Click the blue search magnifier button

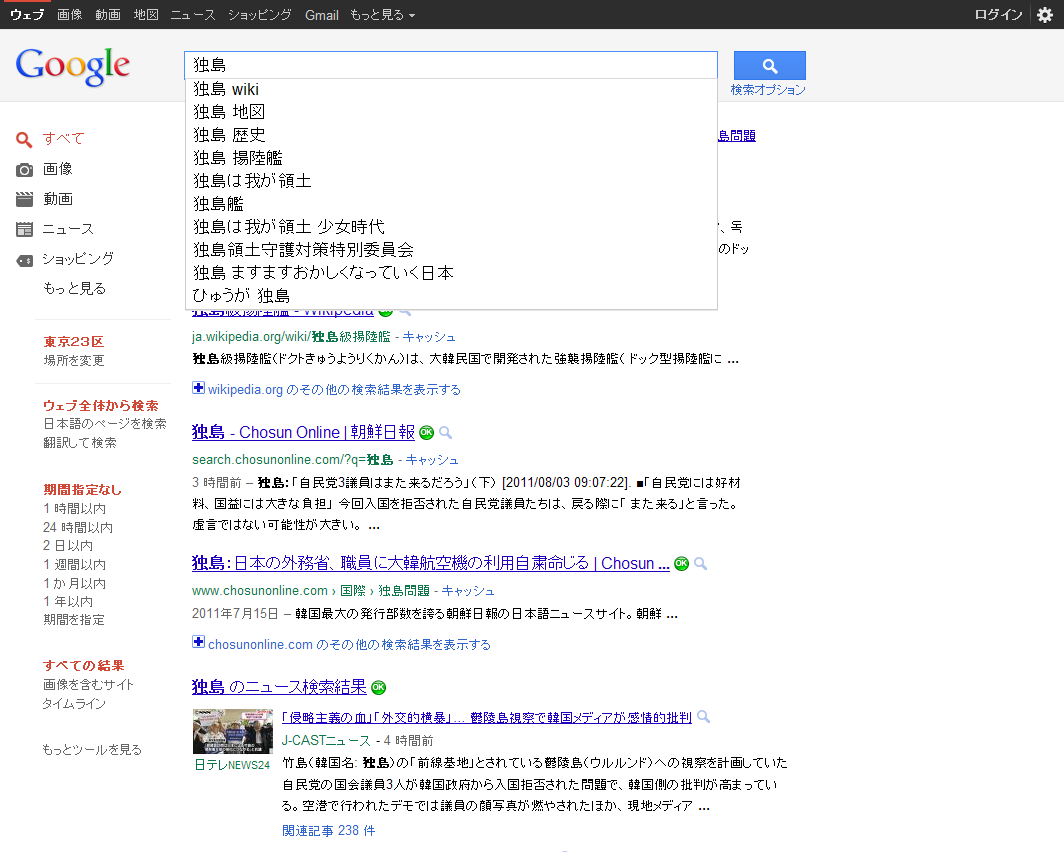(770, 66)
